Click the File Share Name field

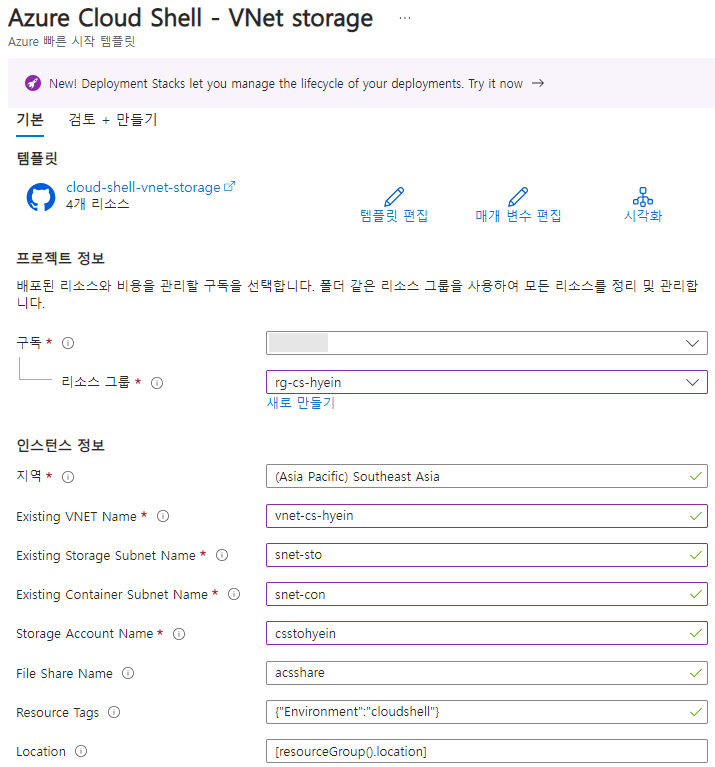[x=487, y=673]
